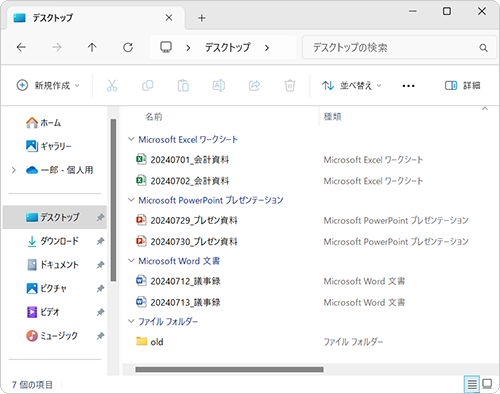
Task: Click the ファイル フォルダー group header text
Action: 168,321
